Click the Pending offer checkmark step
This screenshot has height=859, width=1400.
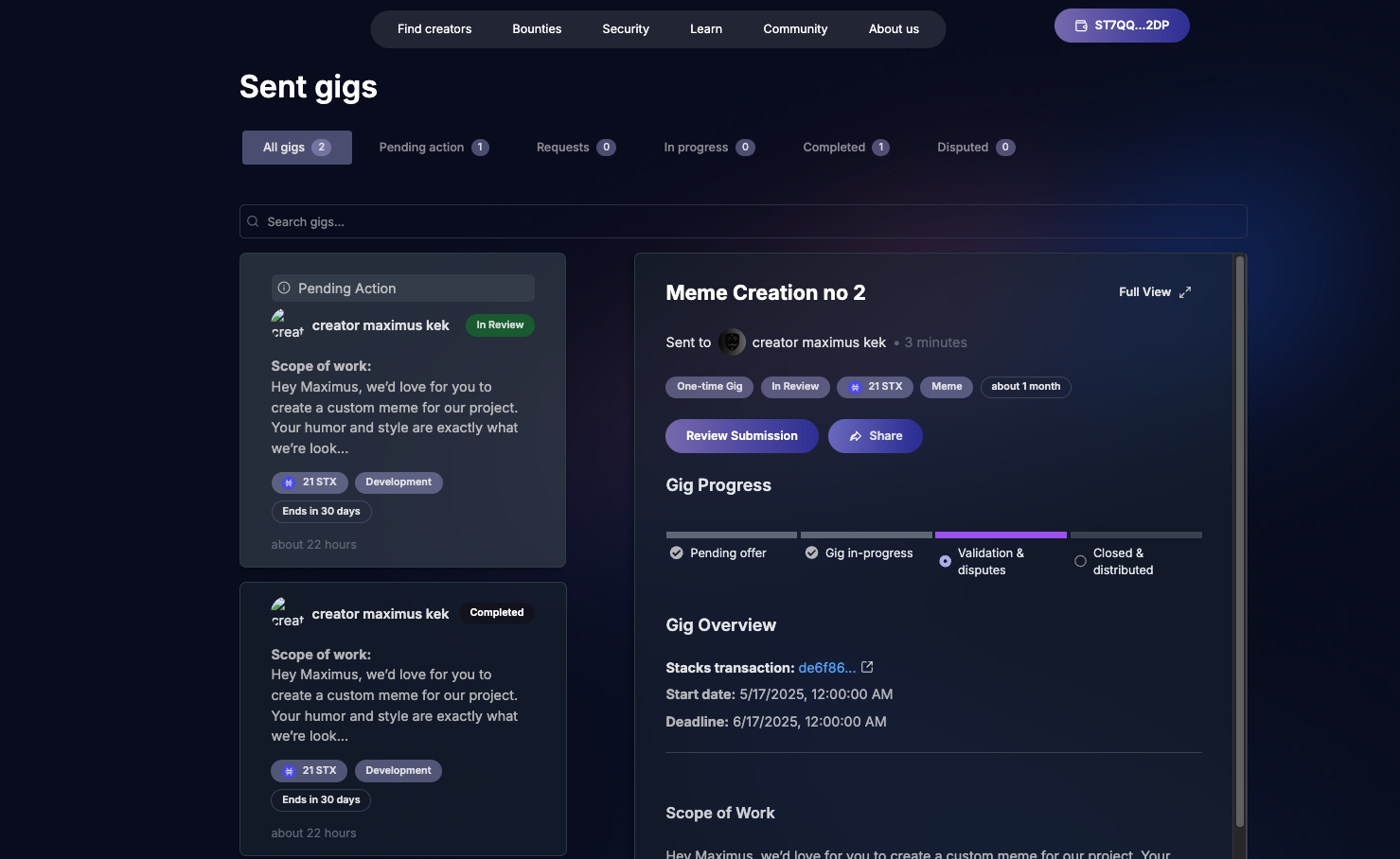coord(676,553)
